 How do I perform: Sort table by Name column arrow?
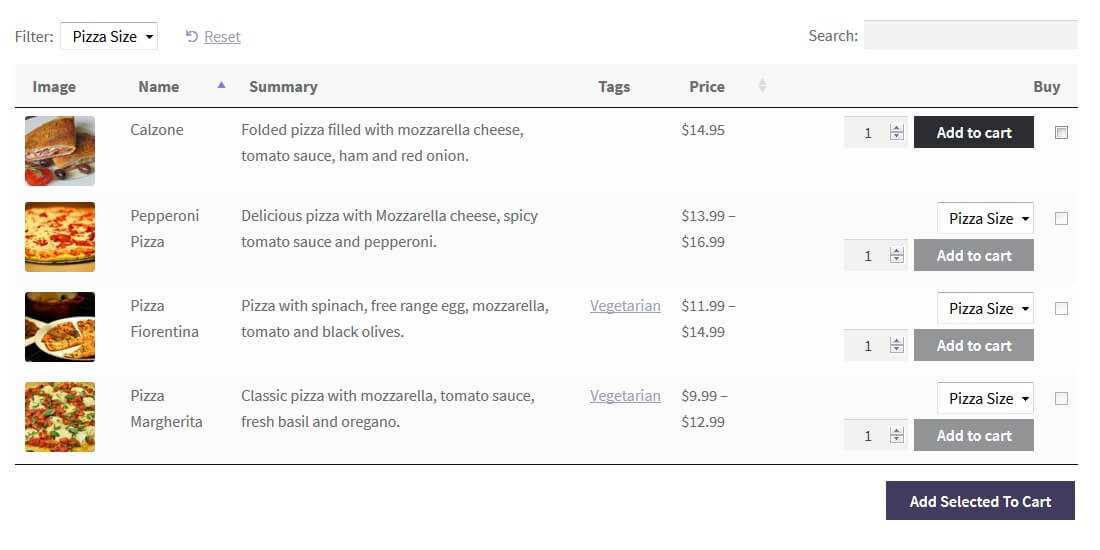[x=221, y=86]
